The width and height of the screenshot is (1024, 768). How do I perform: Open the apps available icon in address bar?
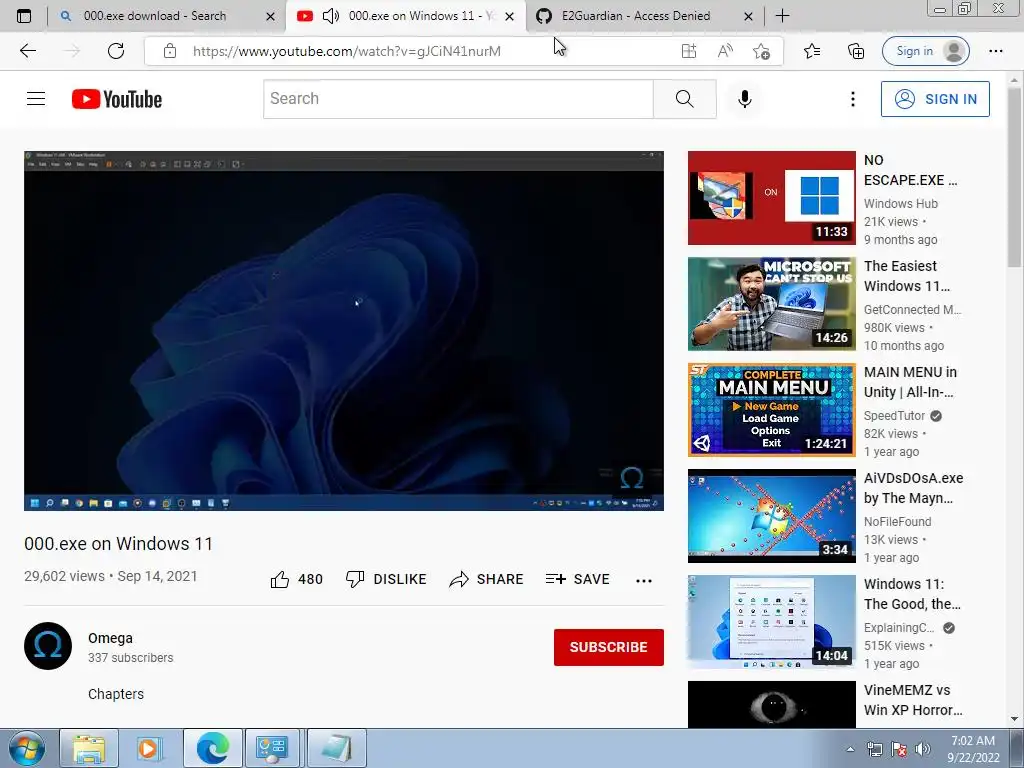(688, 51)
